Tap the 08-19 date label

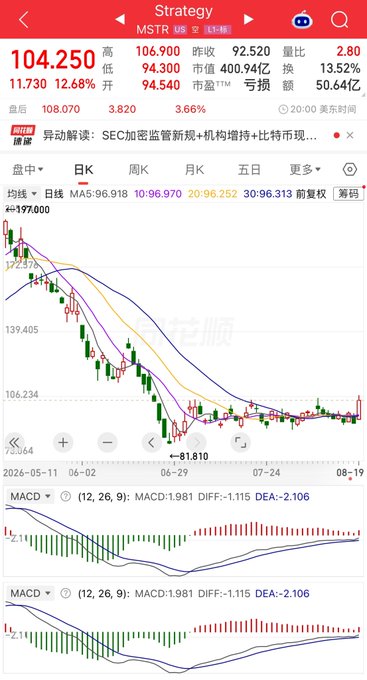click(350, 472)
